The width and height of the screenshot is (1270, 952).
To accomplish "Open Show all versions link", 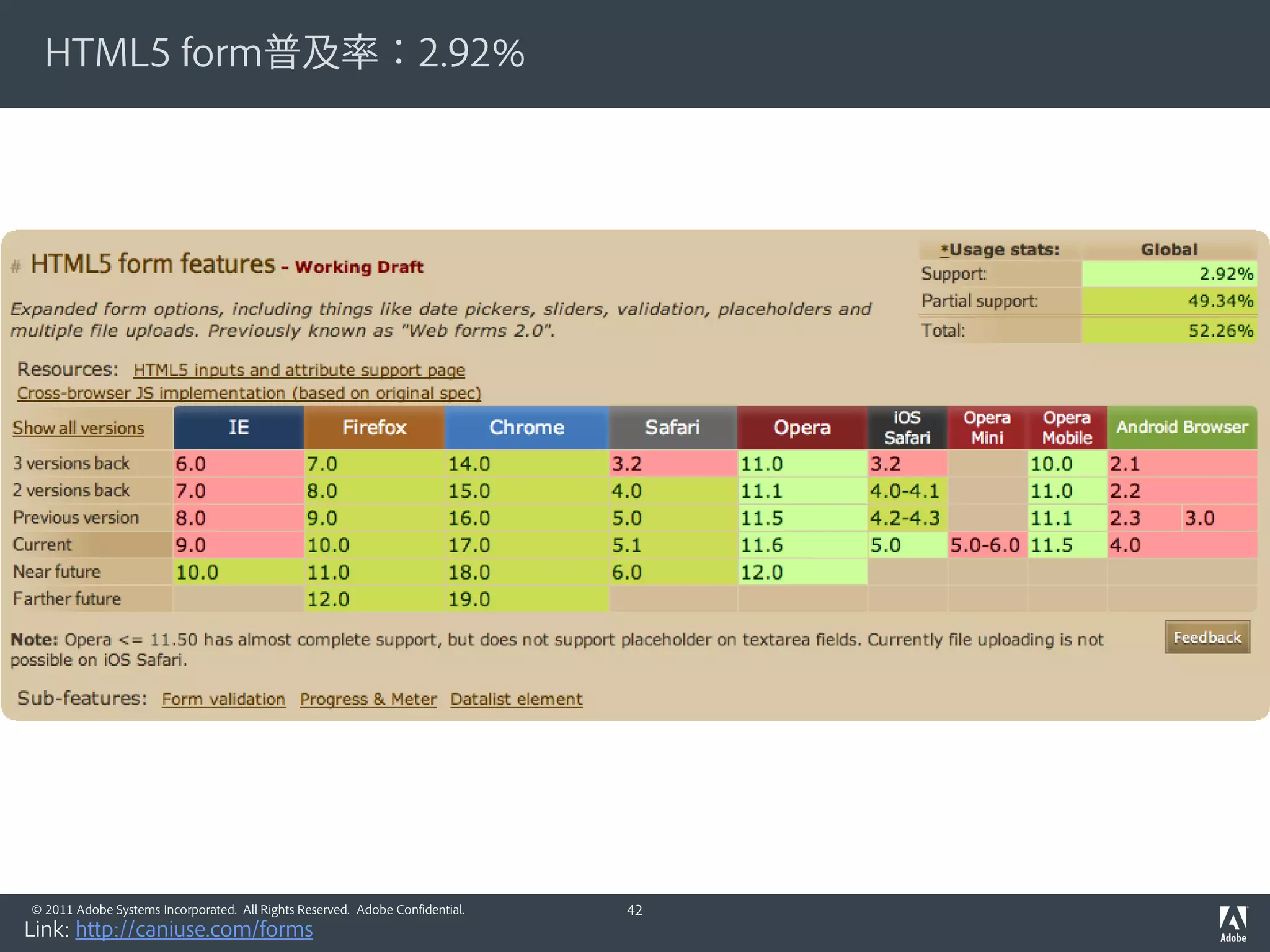I will [78, 428].
